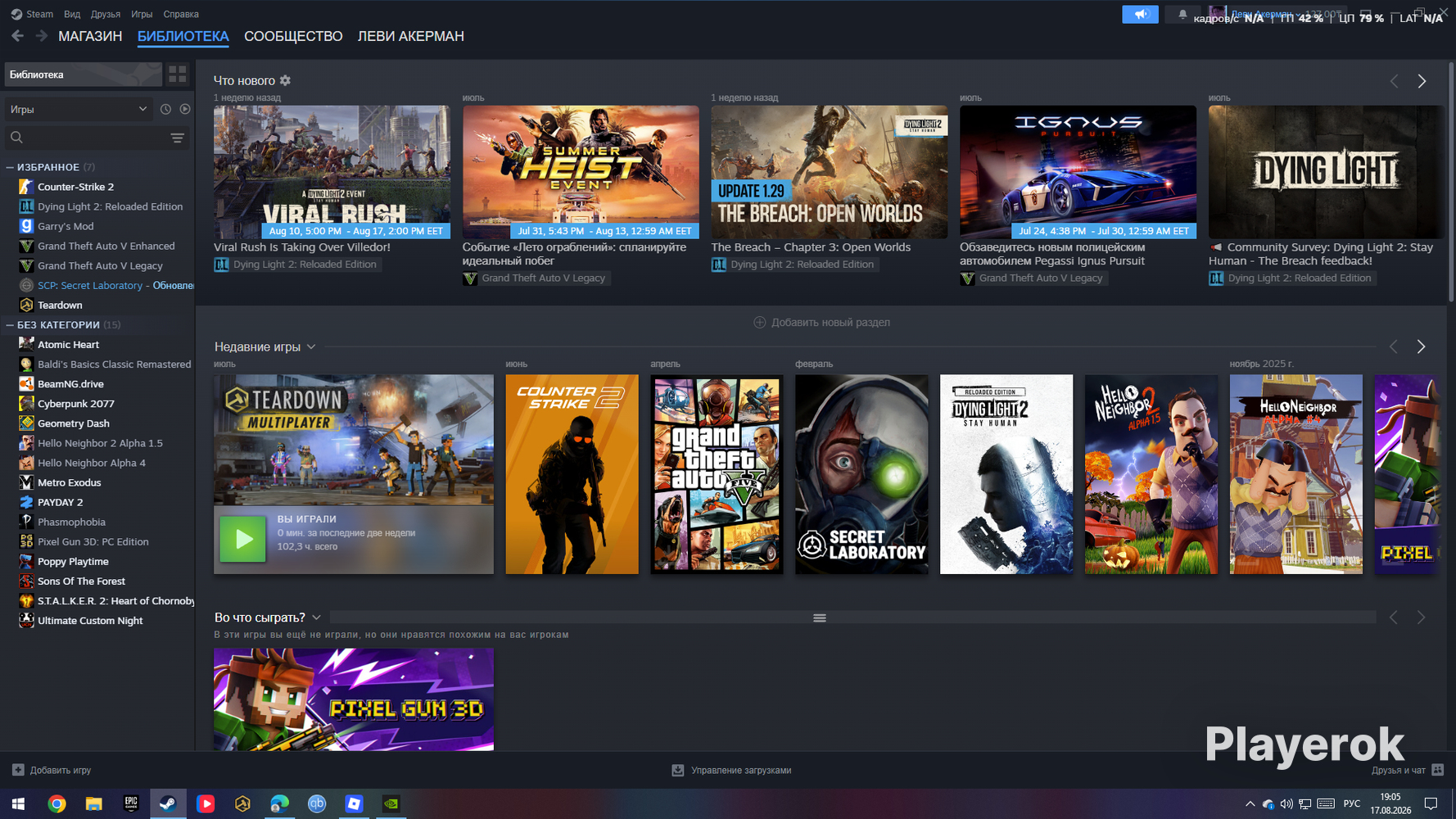Image resolution: width=1456 pixels, height=819 pixels.
Task: Open Windows notification center
Action: click(1431, 803)
